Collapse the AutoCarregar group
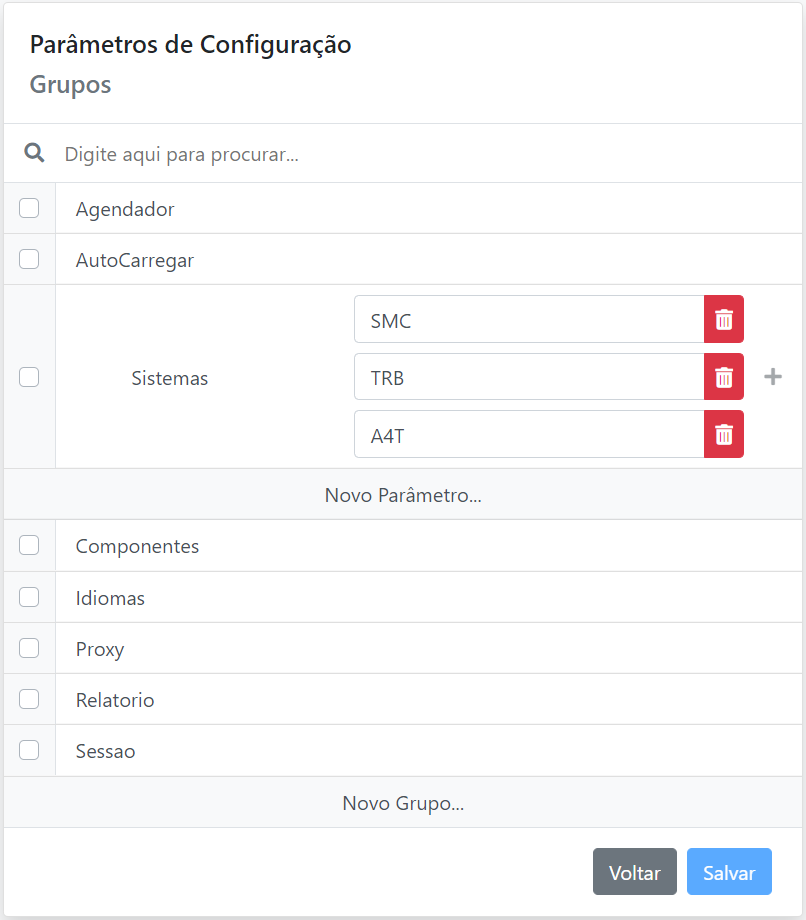 click(135, 260)
